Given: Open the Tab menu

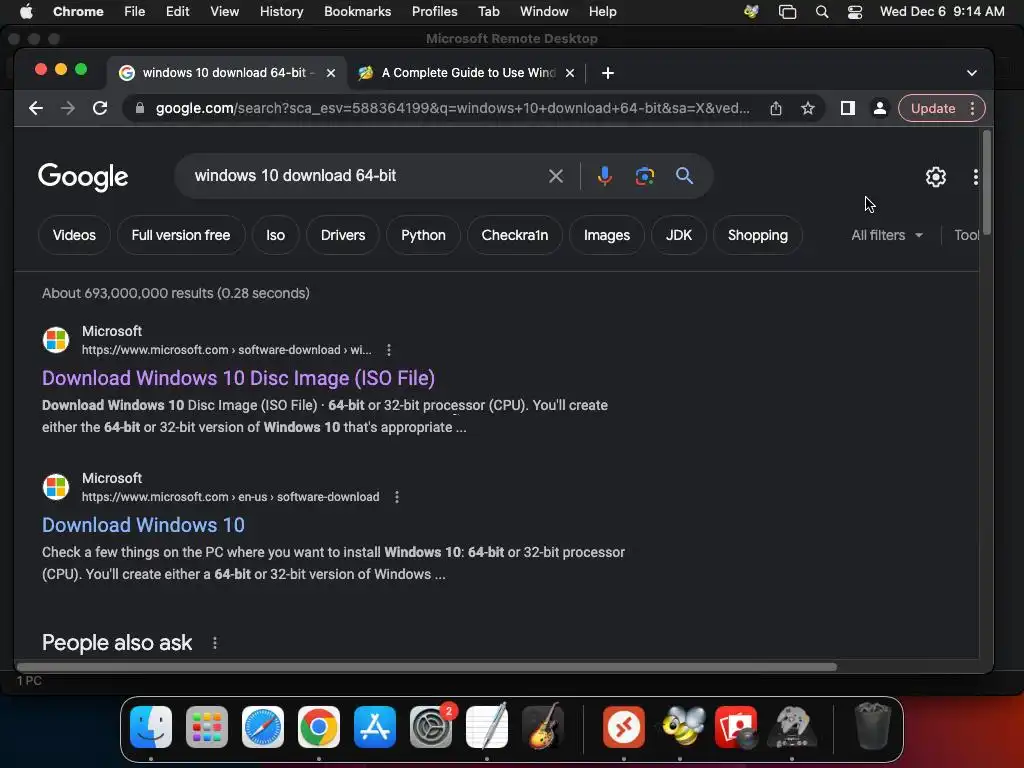Looking at the screenshot, I should (x=488, y=12).
